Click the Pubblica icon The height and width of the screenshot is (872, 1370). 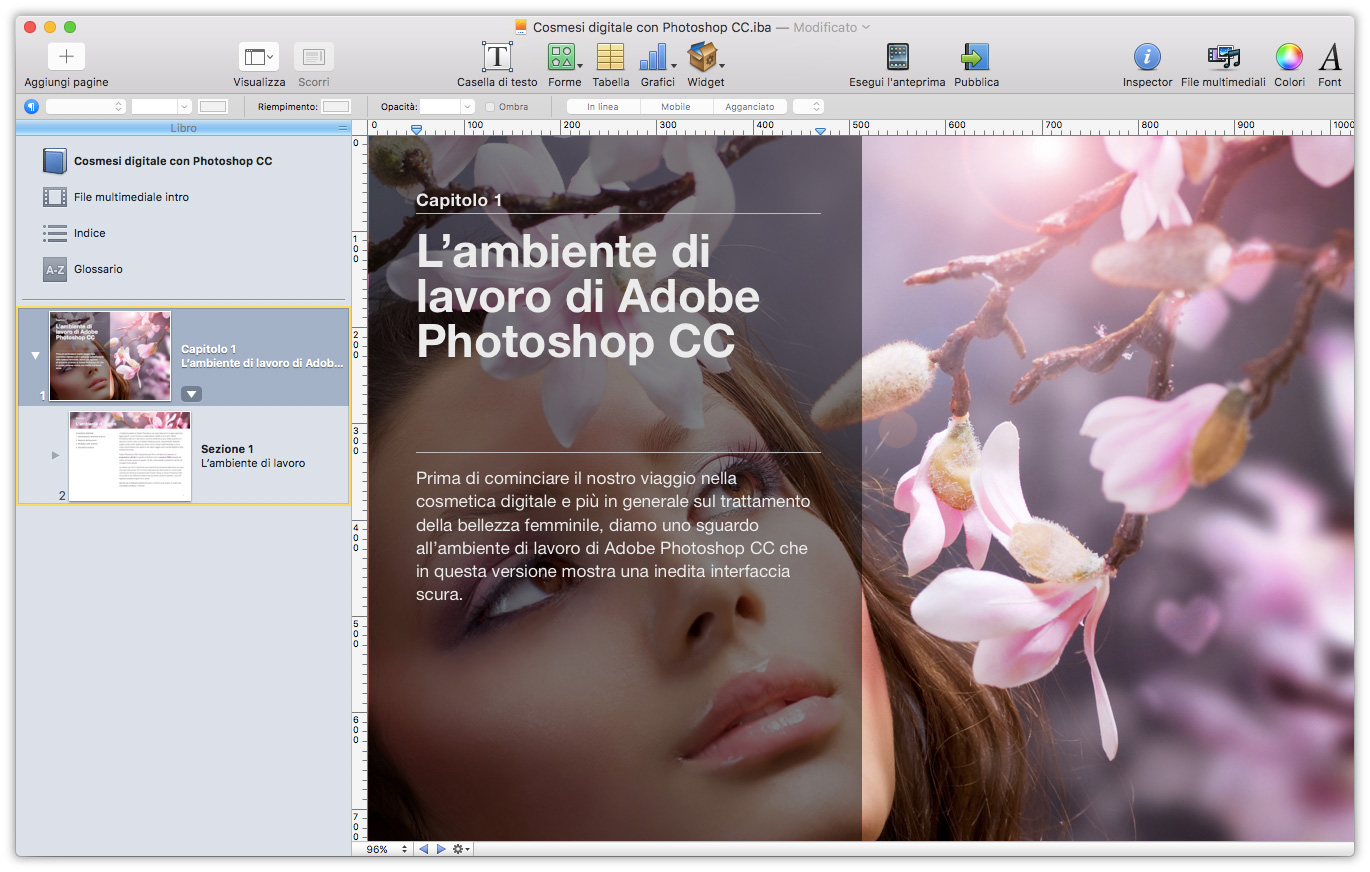pos(975,57)
